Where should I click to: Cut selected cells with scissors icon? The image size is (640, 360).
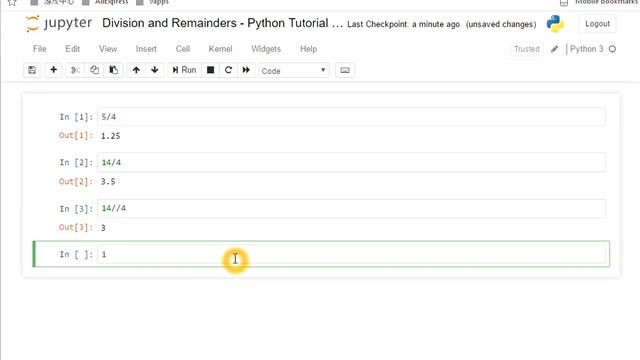click(75, 70)
